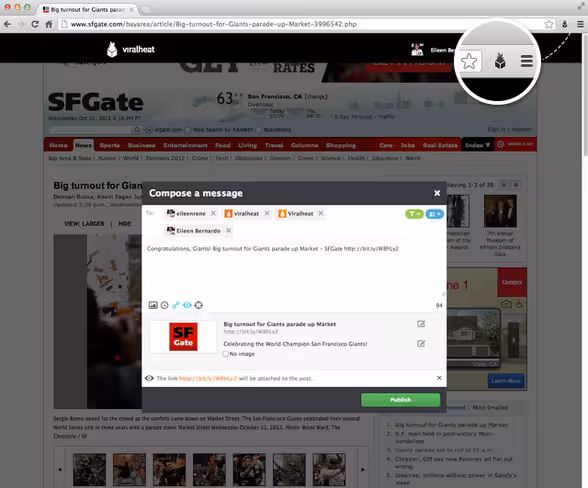
Task: Attach an image with the picture icon
Action: point(153,305)
